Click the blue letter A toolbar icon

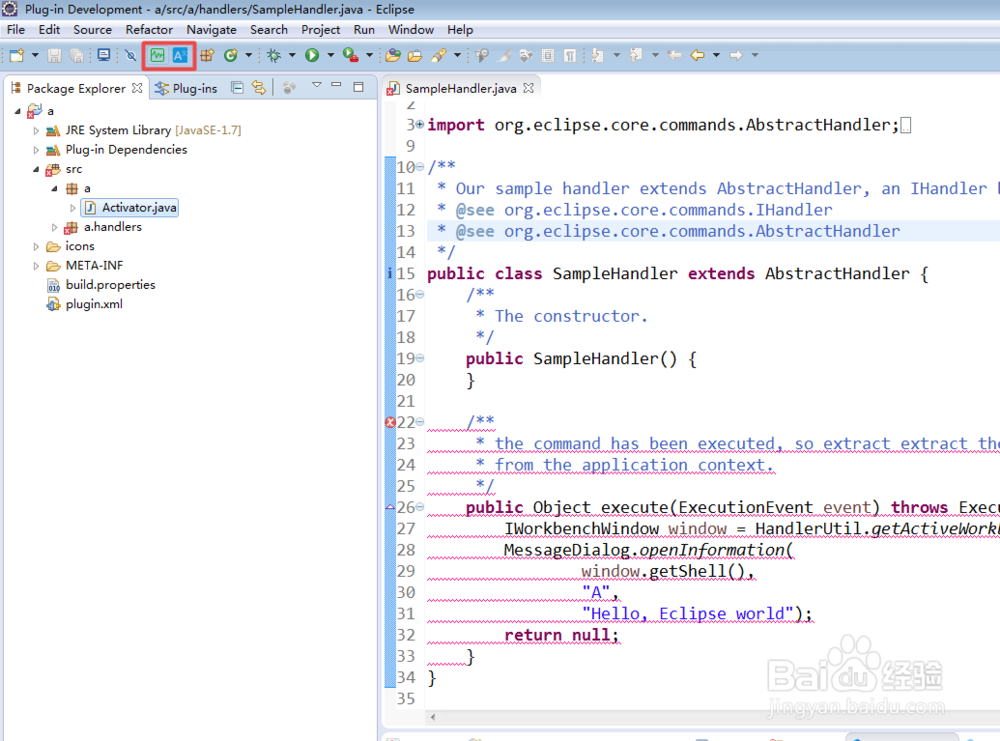pyautogui.click(x=180, y=55)
